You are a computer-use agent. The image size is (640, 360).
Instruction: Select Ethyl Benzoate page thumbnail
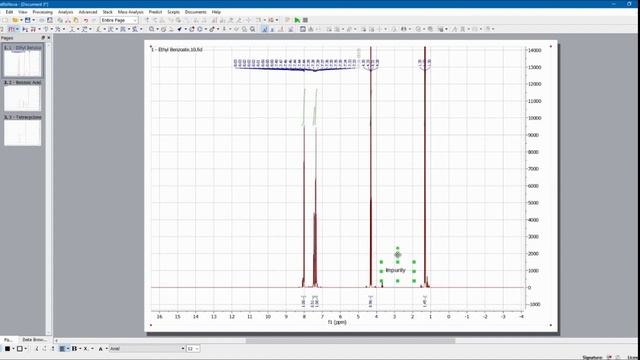tap(23, 61)
